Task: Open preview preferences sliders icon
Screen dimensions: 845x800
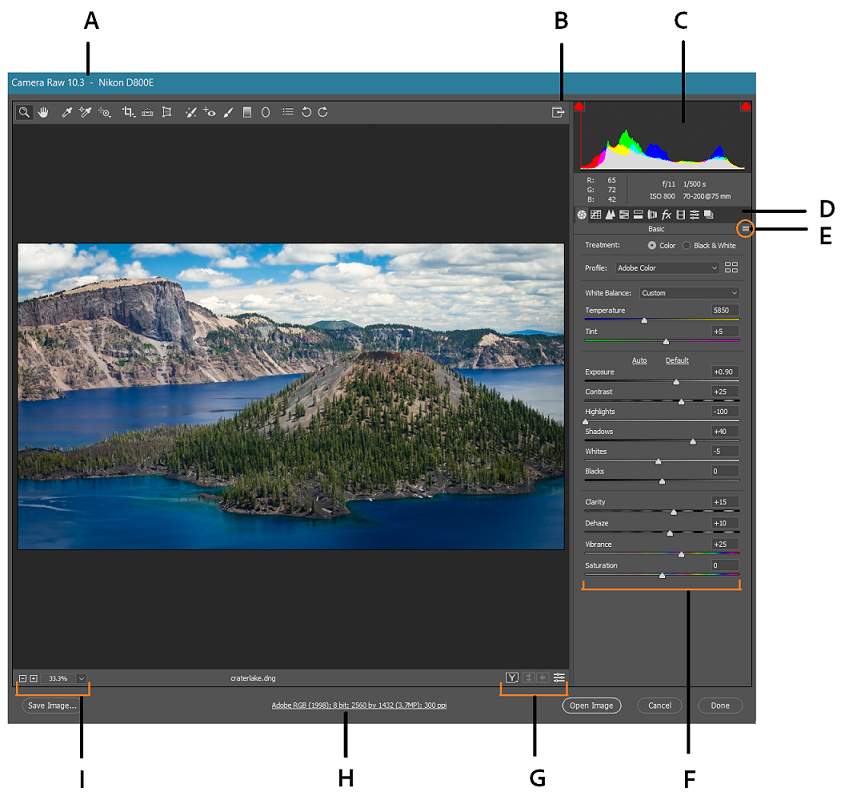Action: coord(559,678)
